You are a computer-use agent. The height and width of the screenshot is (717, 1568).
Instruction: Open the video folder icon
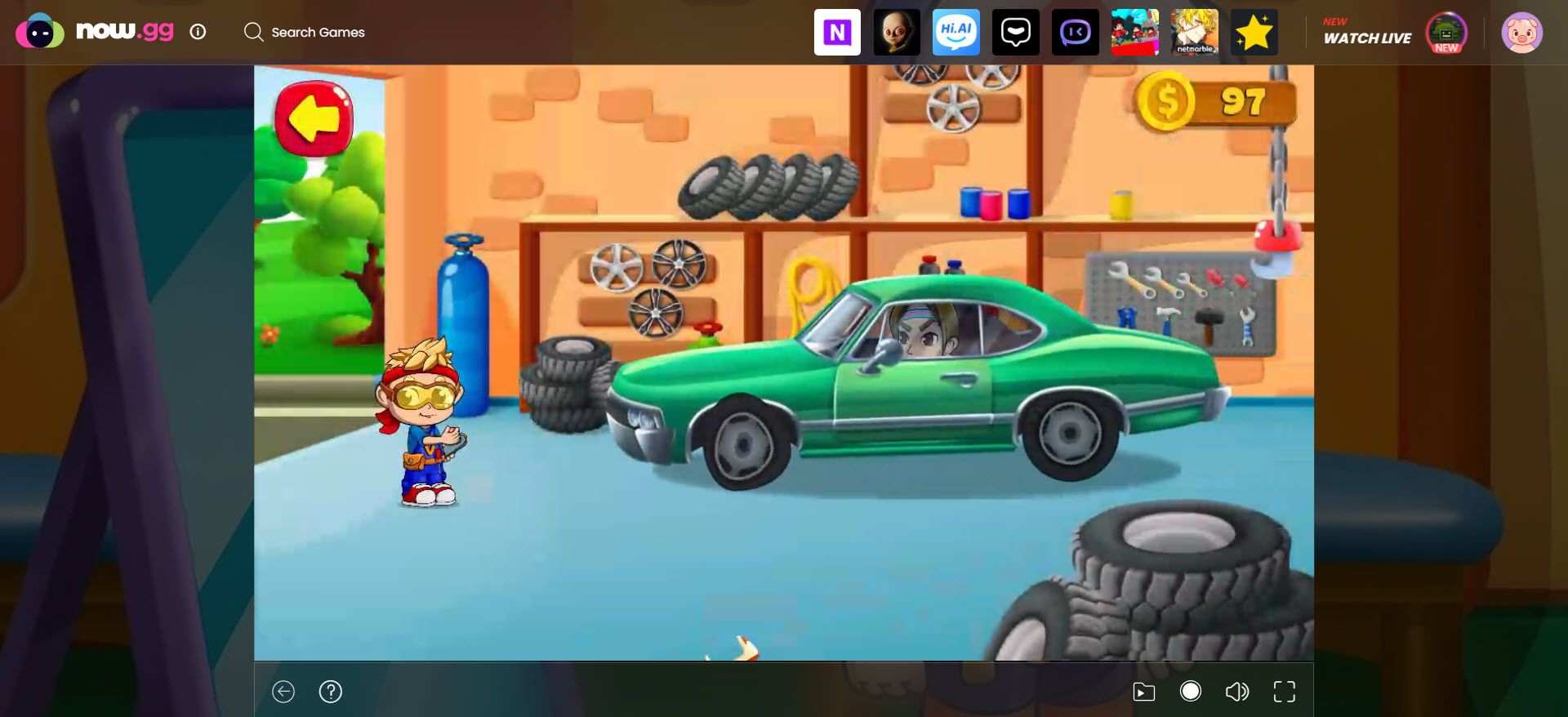point(1144,693)
